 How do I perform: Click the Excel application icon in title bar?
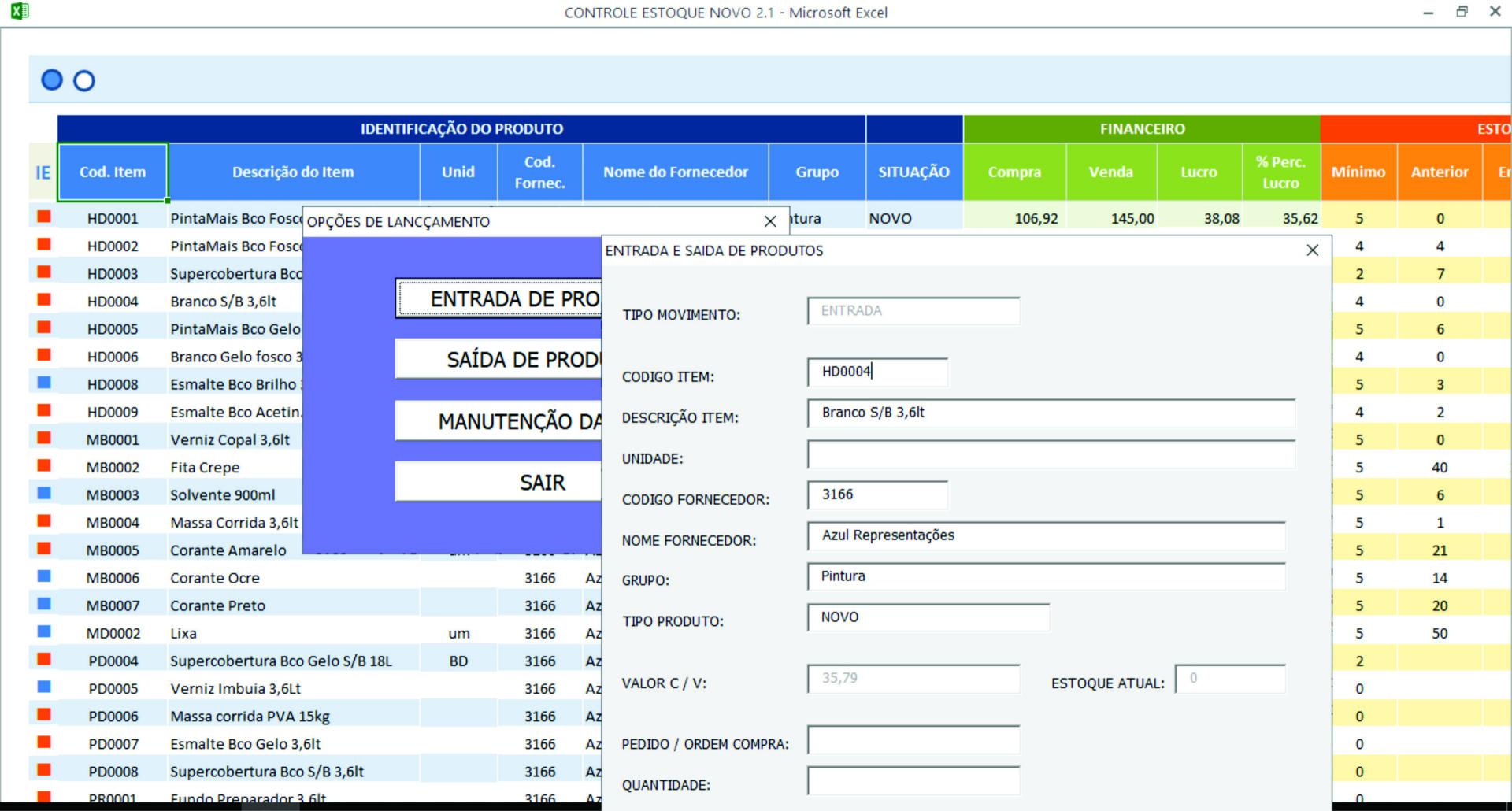click(x=20, y=11)
